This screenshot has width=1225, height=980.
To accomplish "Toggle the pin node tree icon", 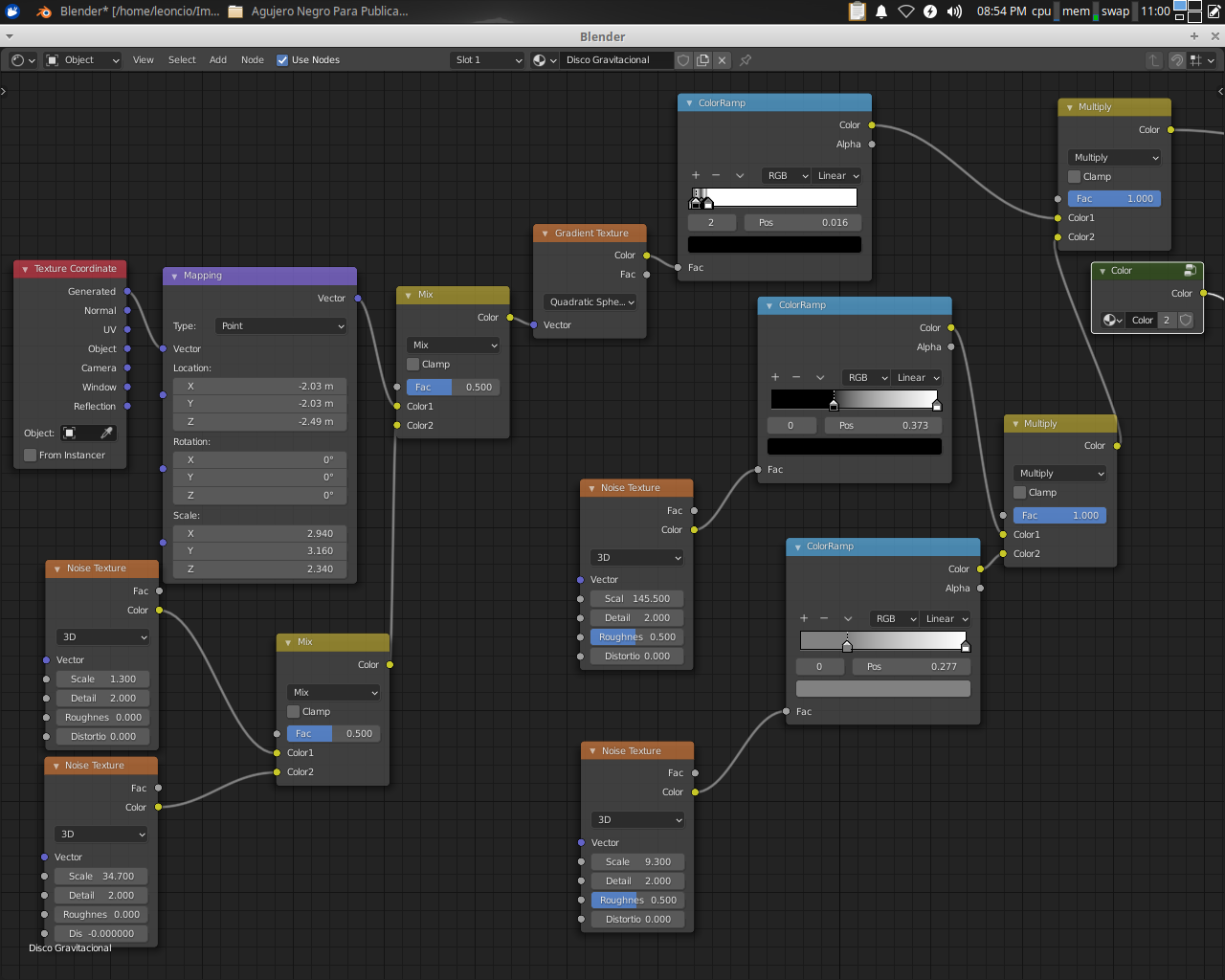I will click(x=746, y=60).
